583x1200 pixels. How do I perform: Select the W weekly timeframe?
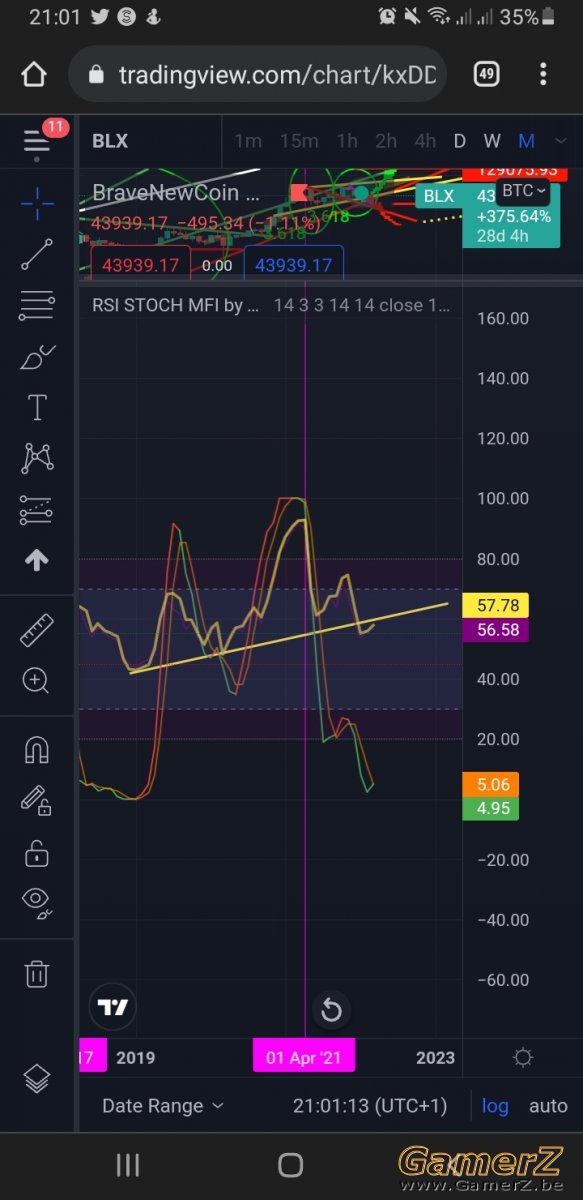point(492,141)
